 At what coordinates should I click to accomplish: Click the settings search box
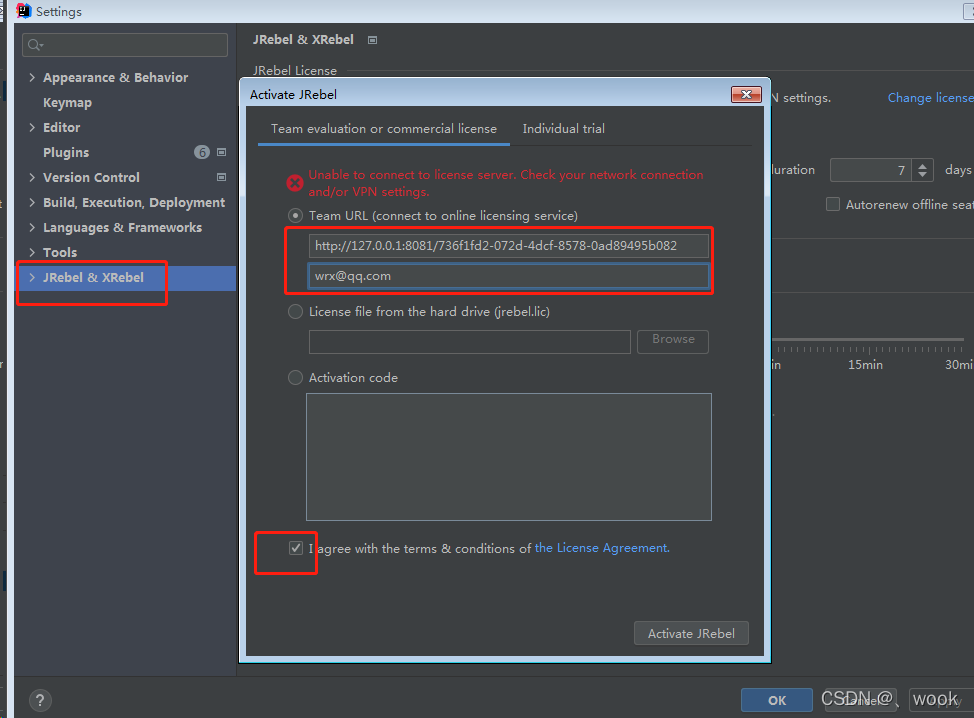click(125, 45)
